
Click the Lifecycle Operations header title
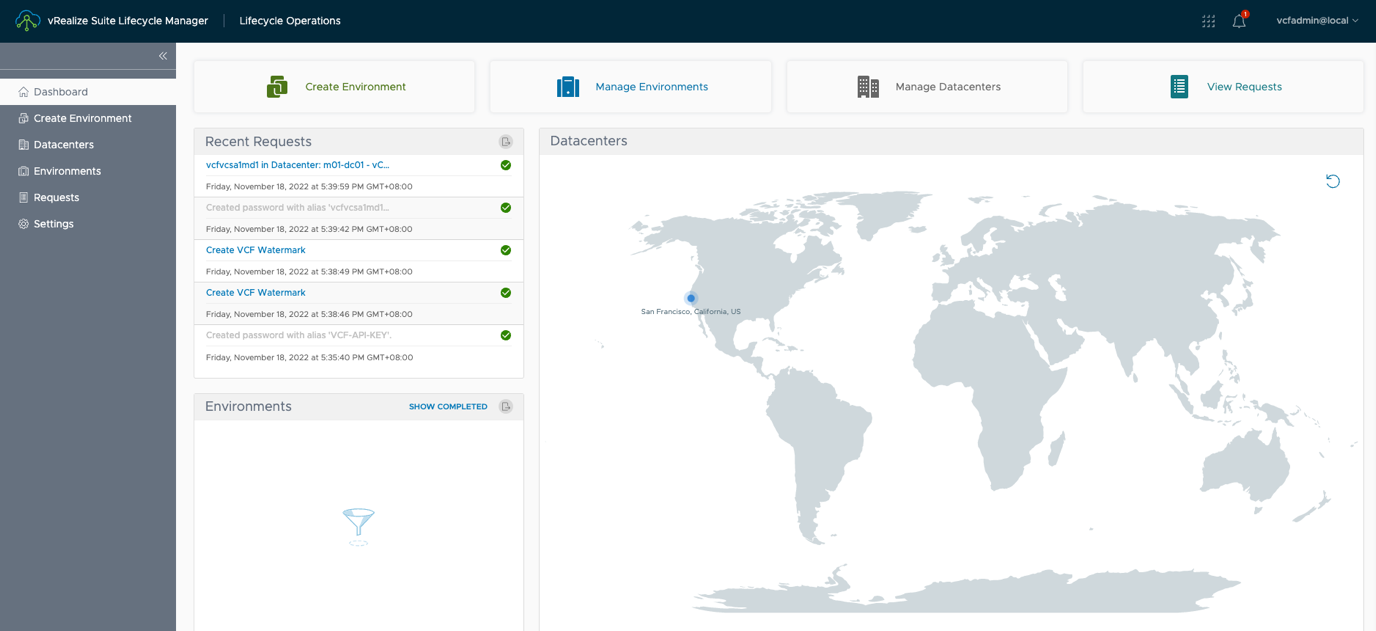coord(290,21)
